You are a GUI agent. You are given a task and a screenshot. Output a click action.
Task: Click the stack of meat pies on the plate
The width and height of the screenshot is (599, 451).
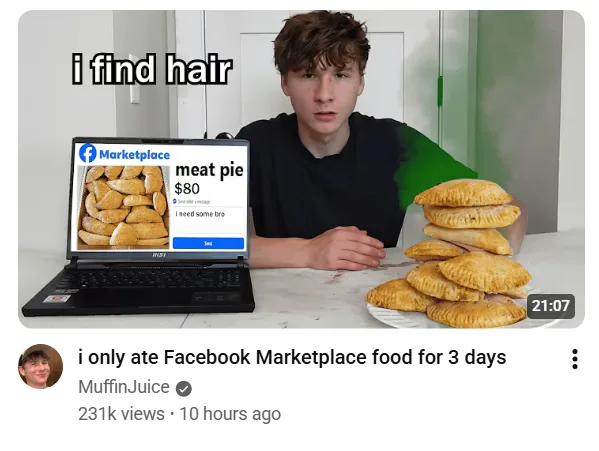pyautogui.click(x=452, y=254)
